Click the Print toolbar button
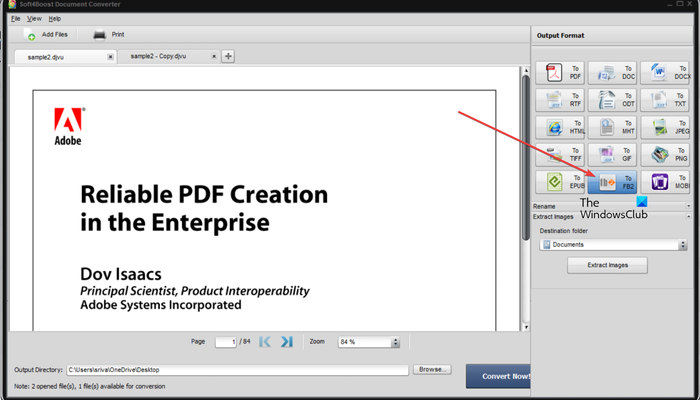The image size is (700, 400). [108, 34]
